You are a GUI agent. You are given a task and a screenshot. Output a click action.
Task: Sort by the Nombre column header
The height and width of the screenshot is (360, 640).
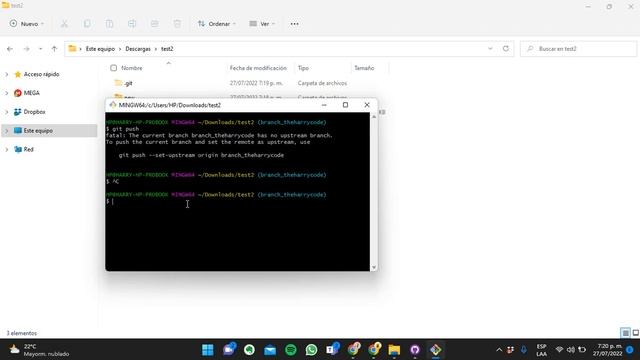[x=131, y=68]
